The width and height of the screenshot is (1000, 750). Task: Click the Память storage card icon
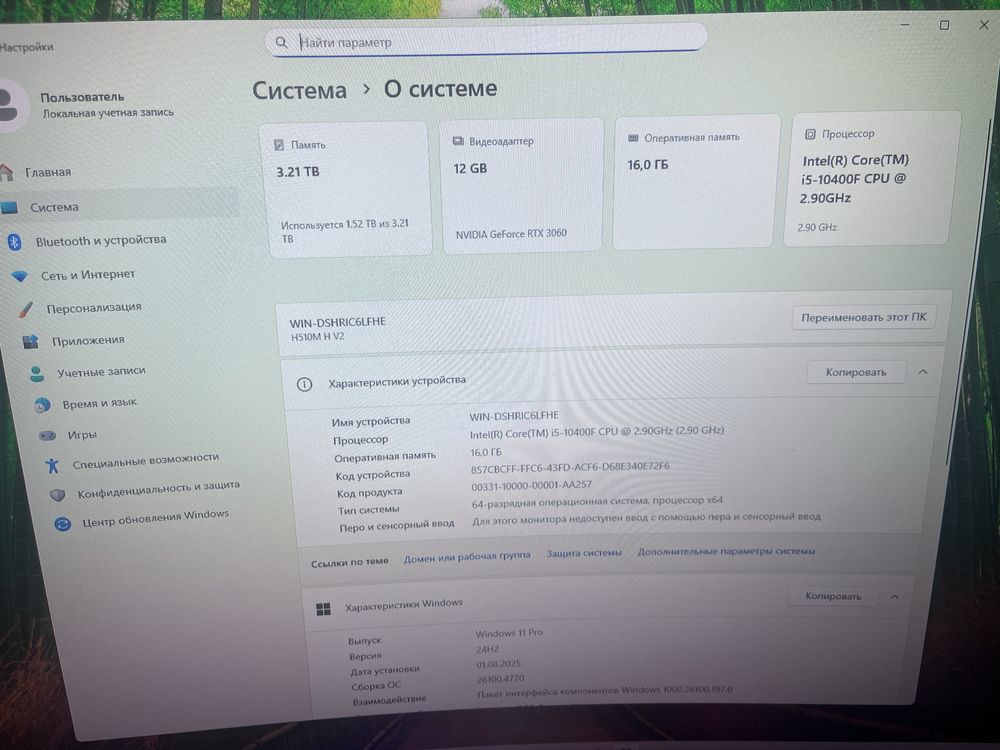tap(279, 145)
